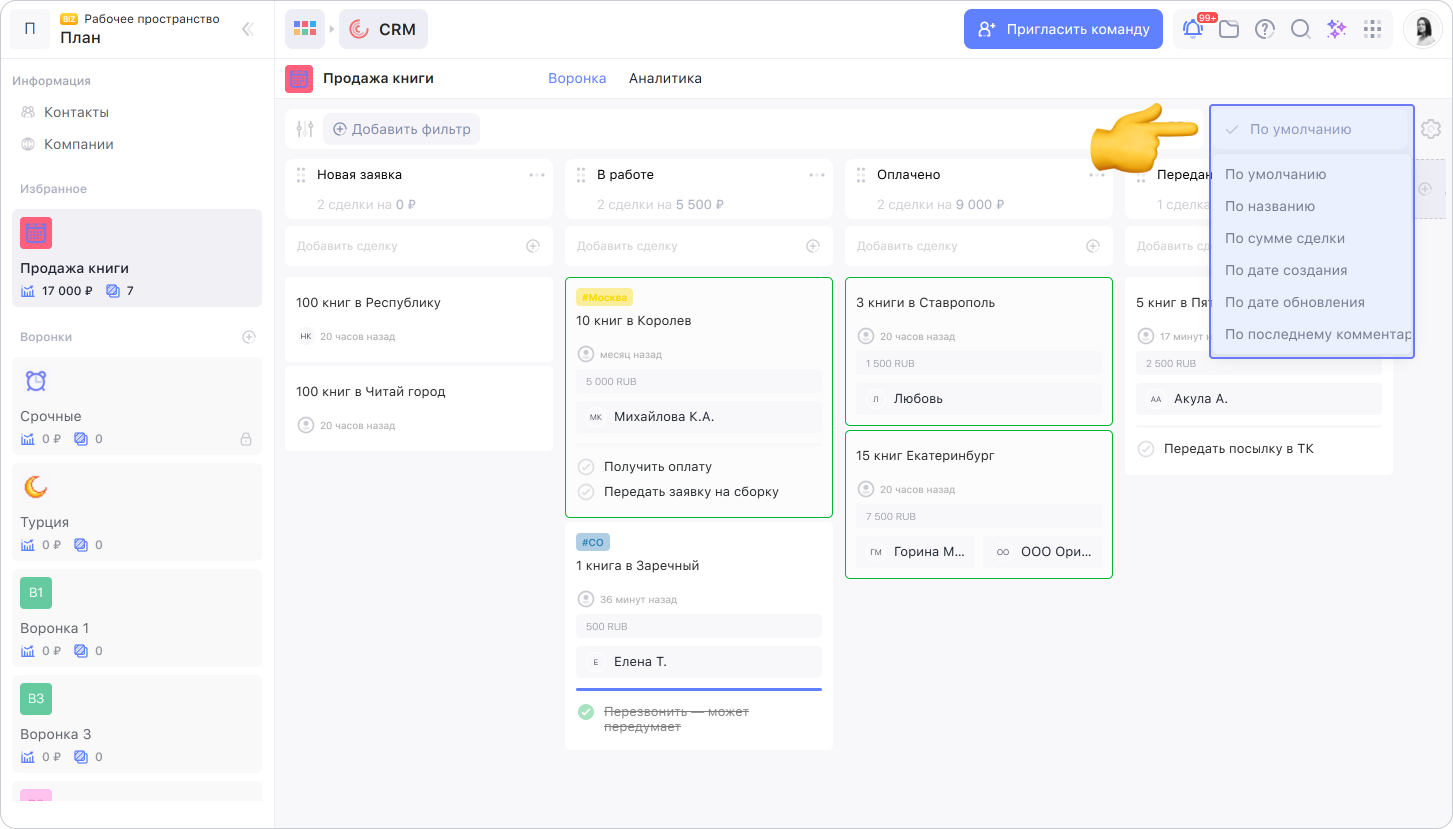
Task: Open the help question mark icon
Action: (x=1265, y=29)
